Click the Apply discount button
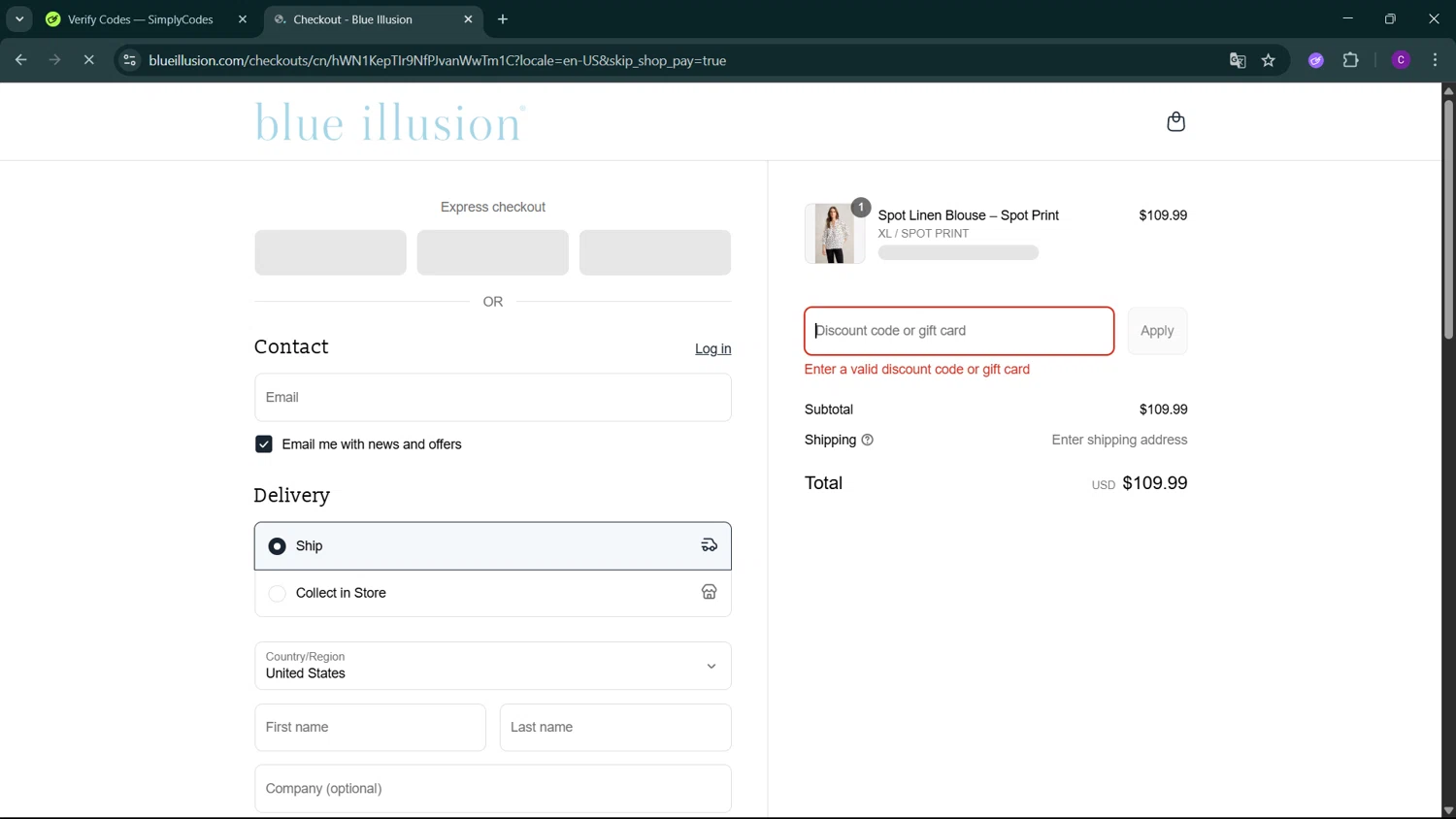1456x819 pixels. coord(1157,331)
